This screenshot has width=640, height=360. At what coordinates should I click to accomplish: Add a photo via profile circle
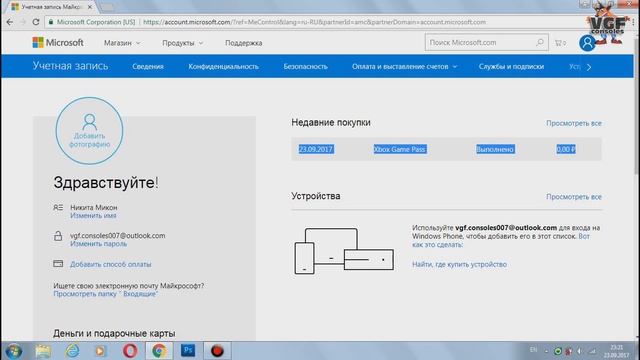click(89, 131)
